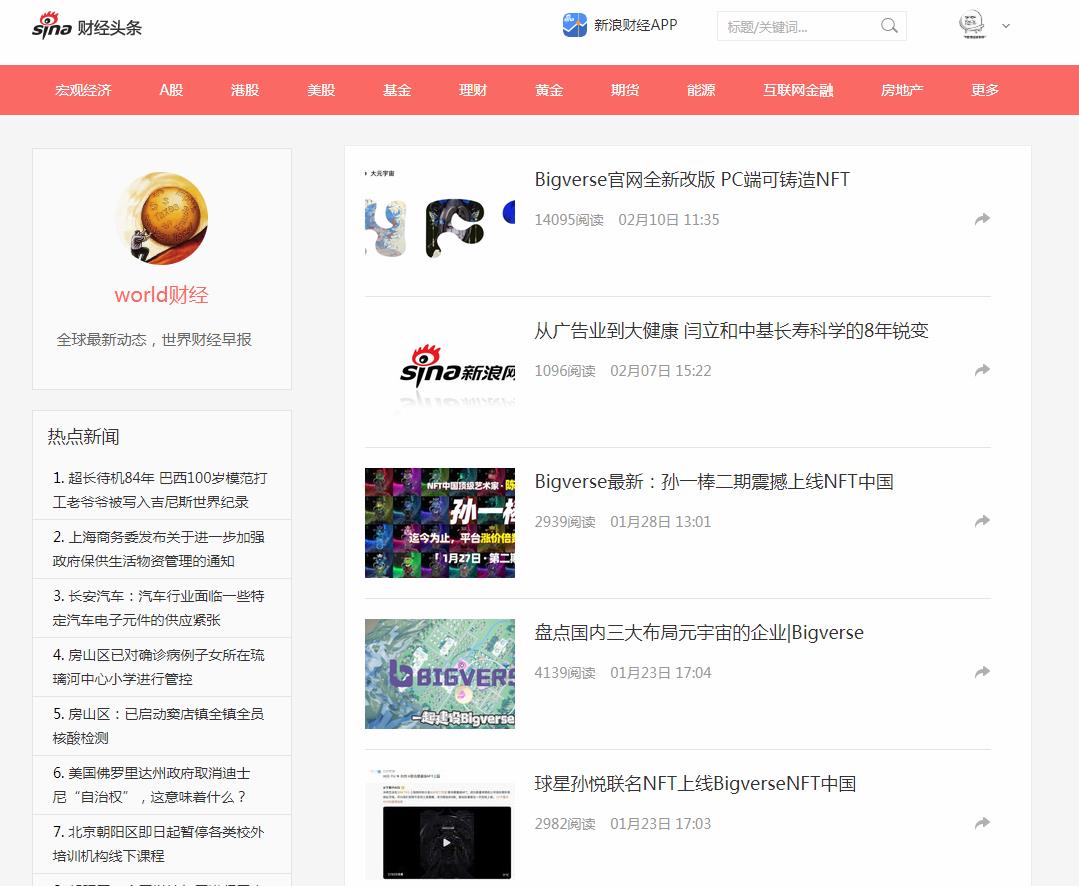Open the 港股 menu tab
This screenshot has width=1079, height=886.
click(245, 90)
